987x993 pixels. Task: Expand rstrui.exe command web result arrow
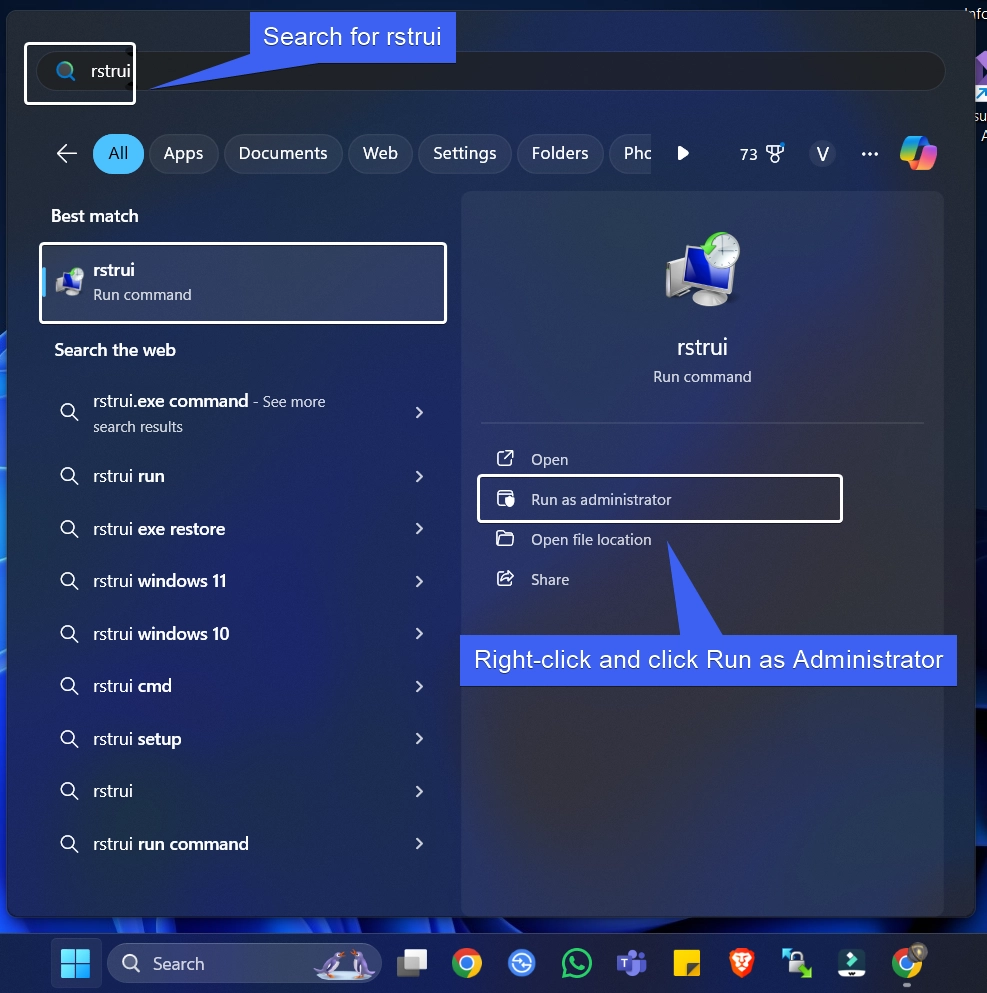point(419,413)
